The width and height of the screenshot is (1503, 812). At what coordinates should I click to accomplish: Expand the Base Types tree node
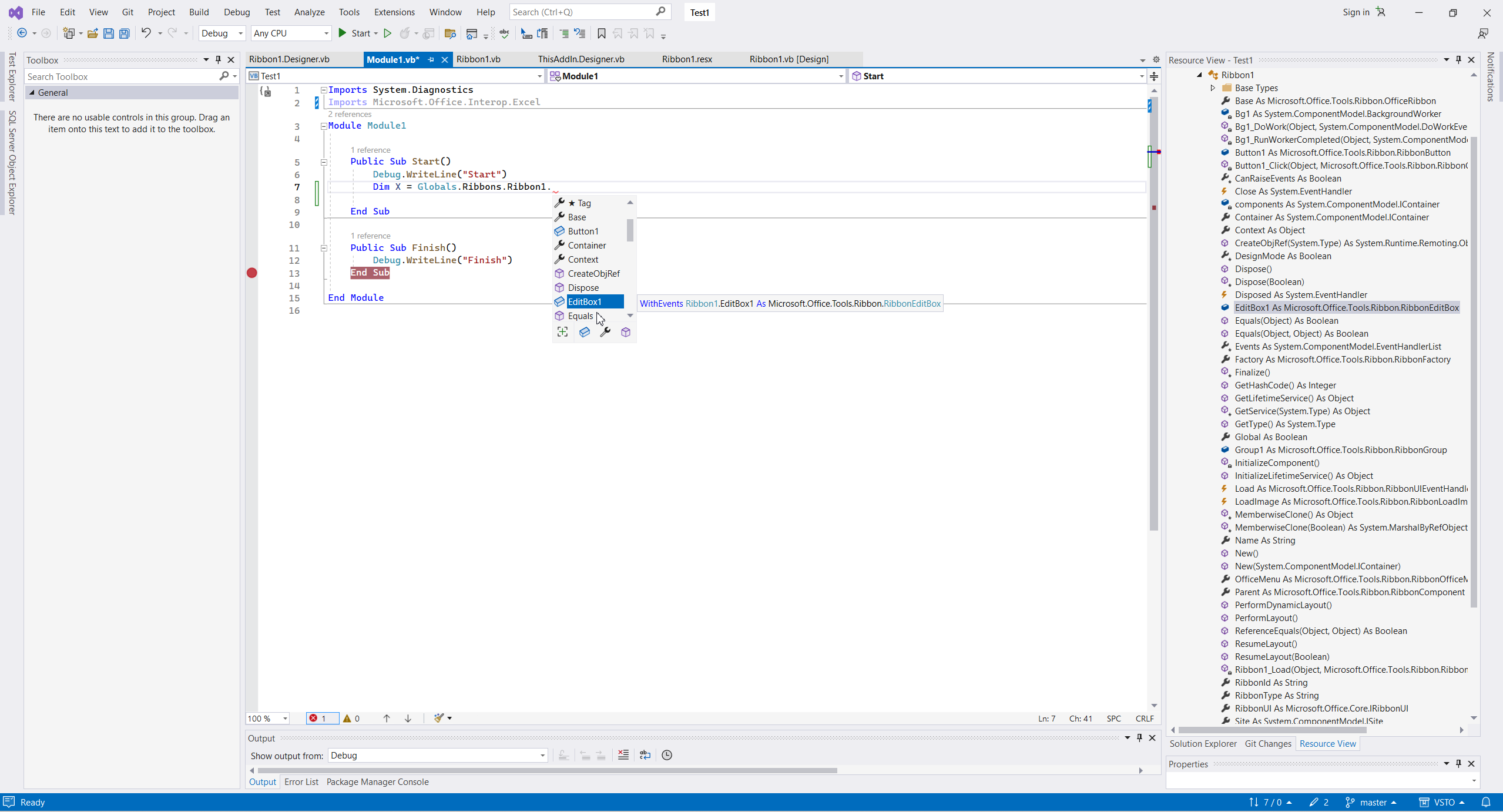click(1213, 88)
